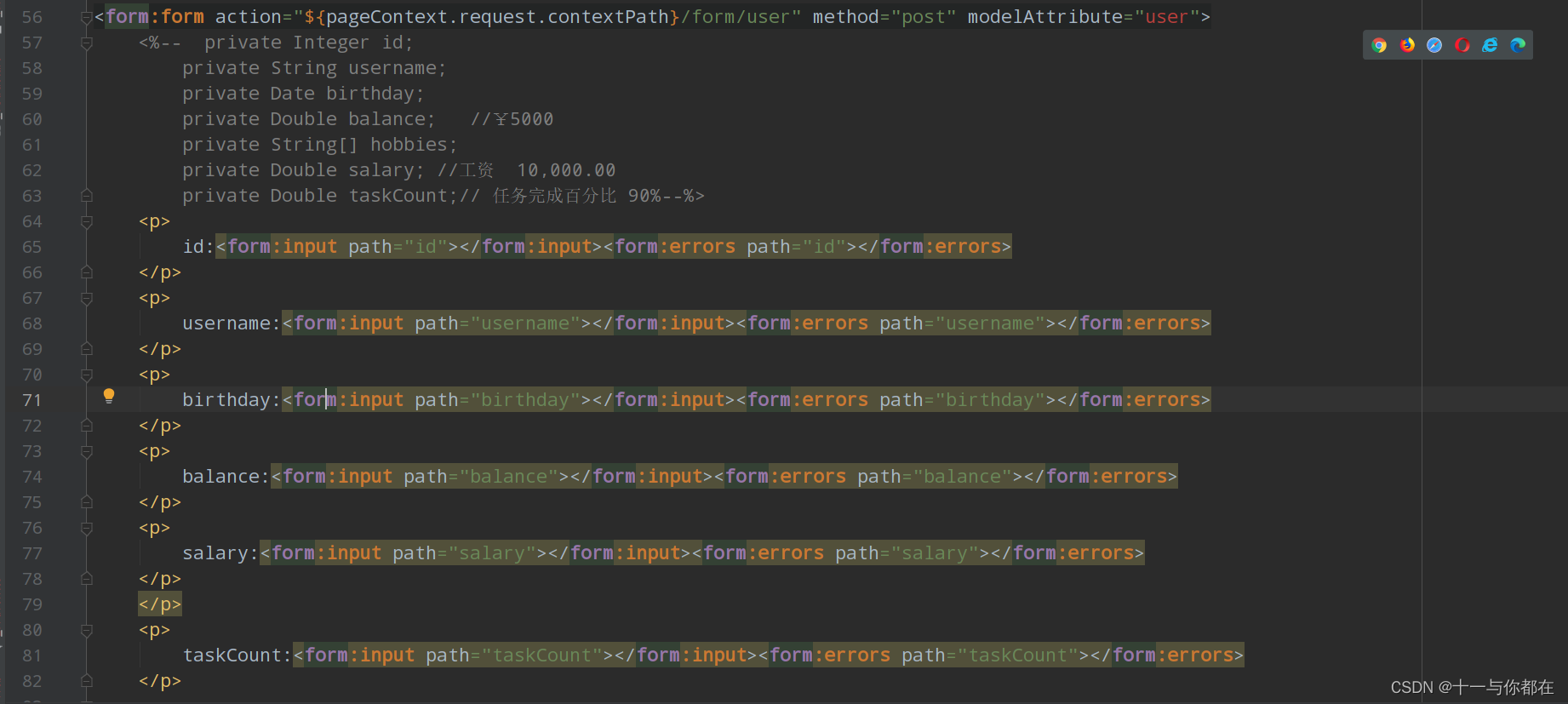
Task: Open page preview in Edge browser
Action: point(1518,45)
